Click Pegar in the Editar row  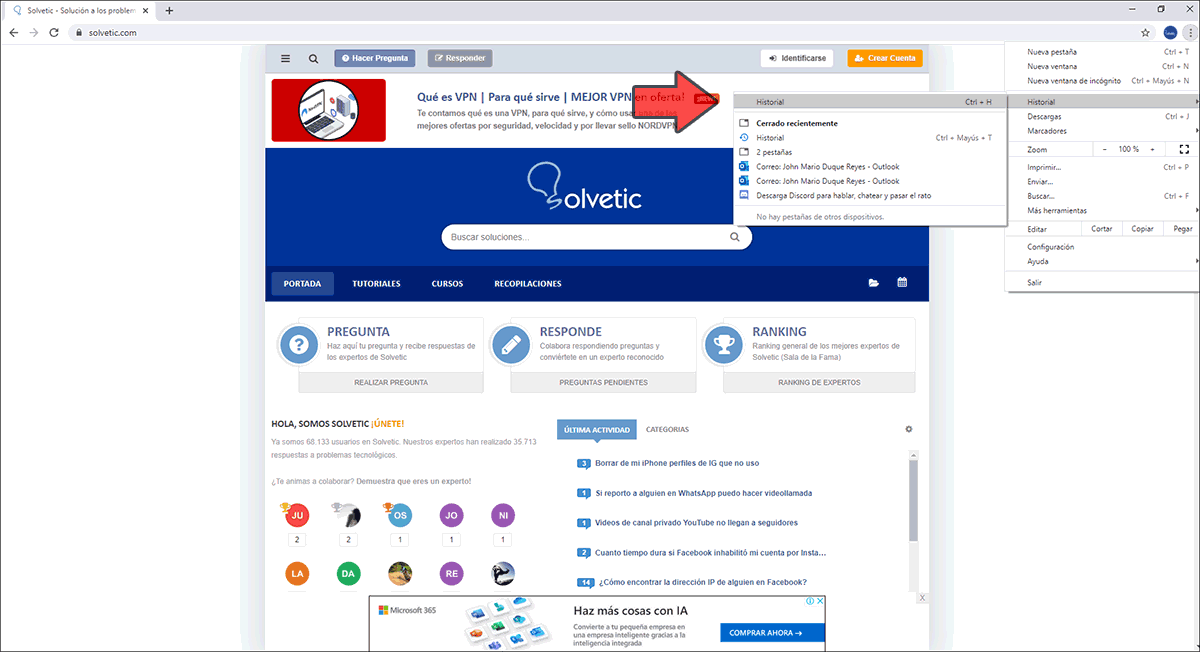pyautogui.click(x=1182, y=229)
